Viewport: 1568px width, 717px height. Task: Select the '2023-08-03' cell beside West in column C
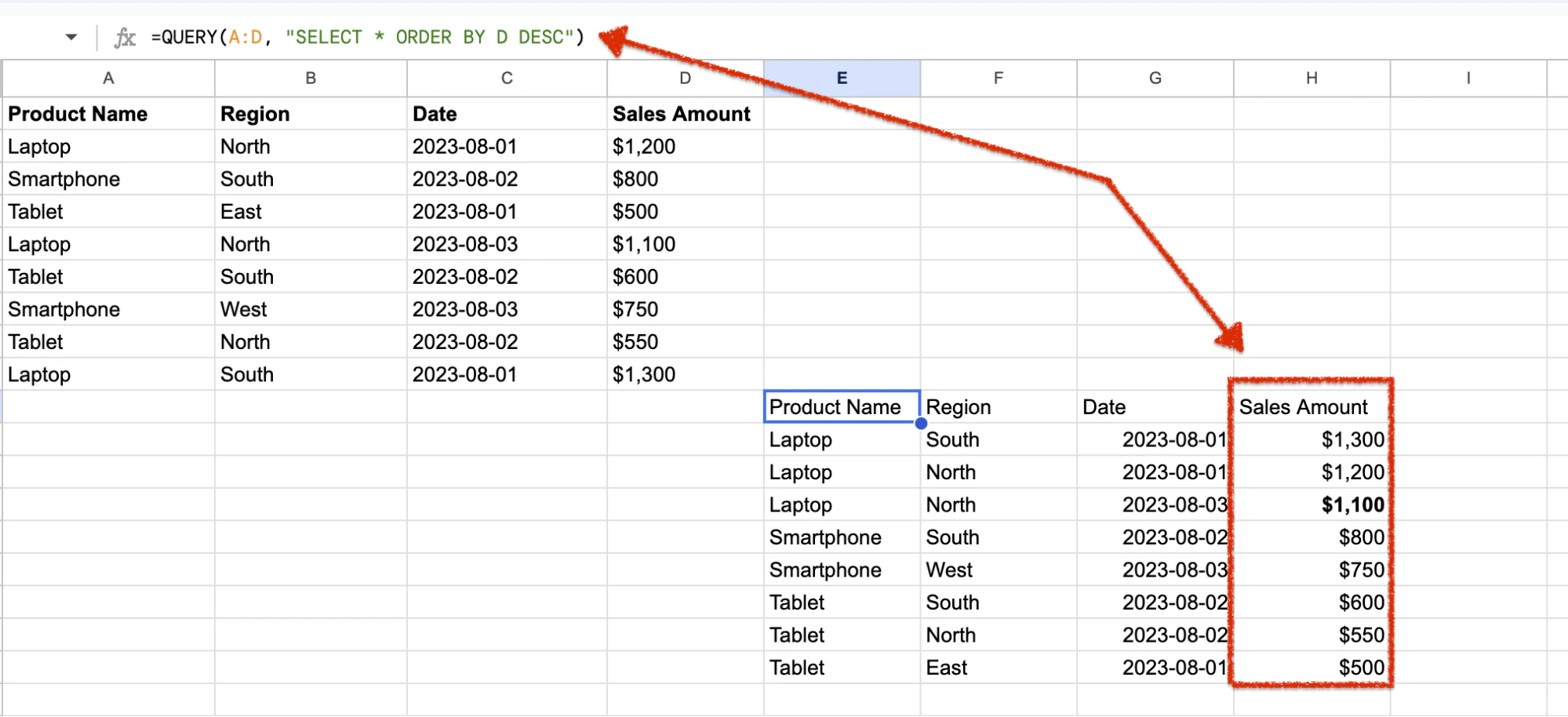pyautogui.click(x=507, y=309)
